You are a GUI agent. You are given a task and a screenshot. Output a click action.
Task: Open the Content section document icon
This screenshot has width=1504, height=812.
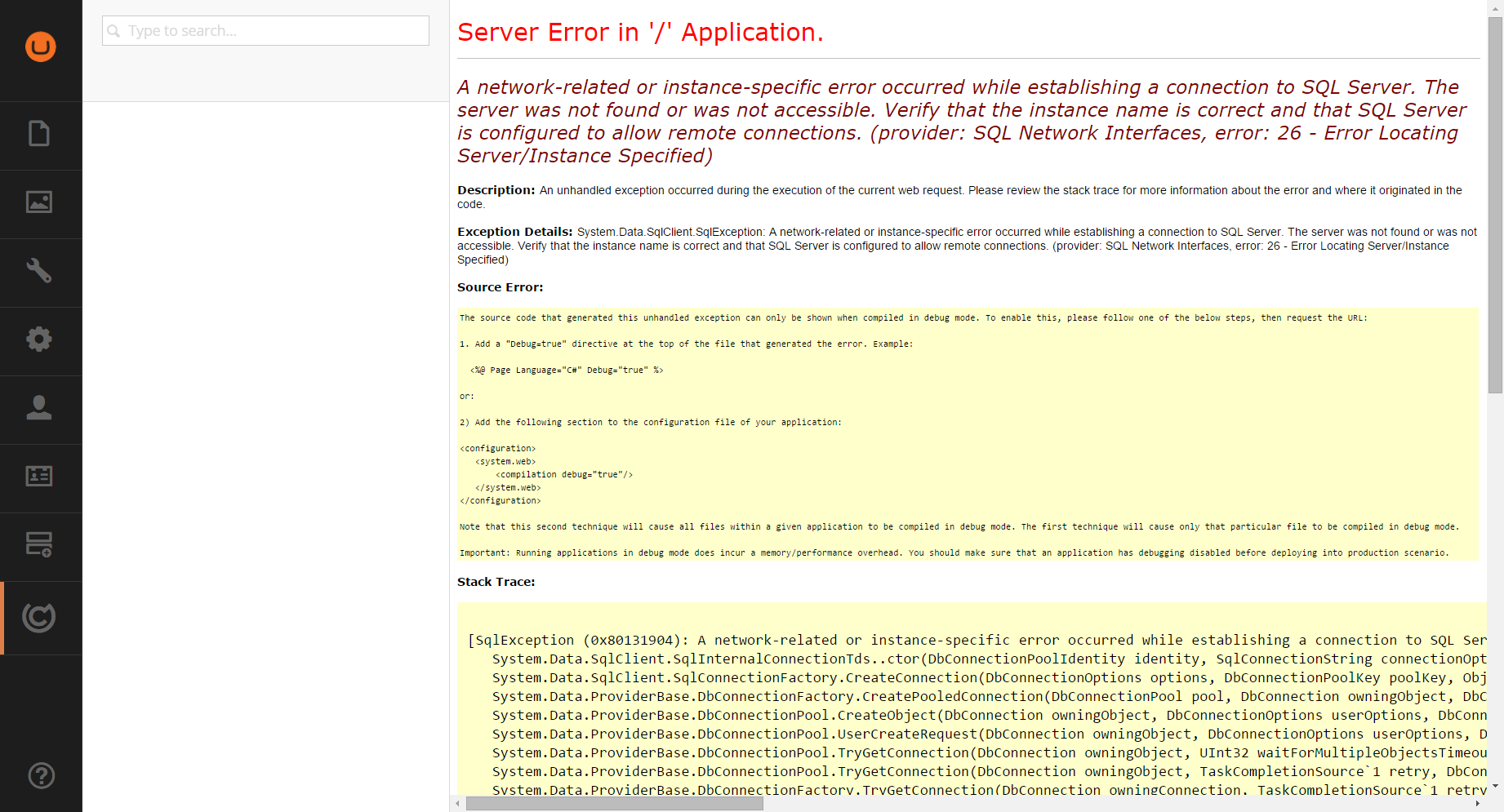click(39, 134)
